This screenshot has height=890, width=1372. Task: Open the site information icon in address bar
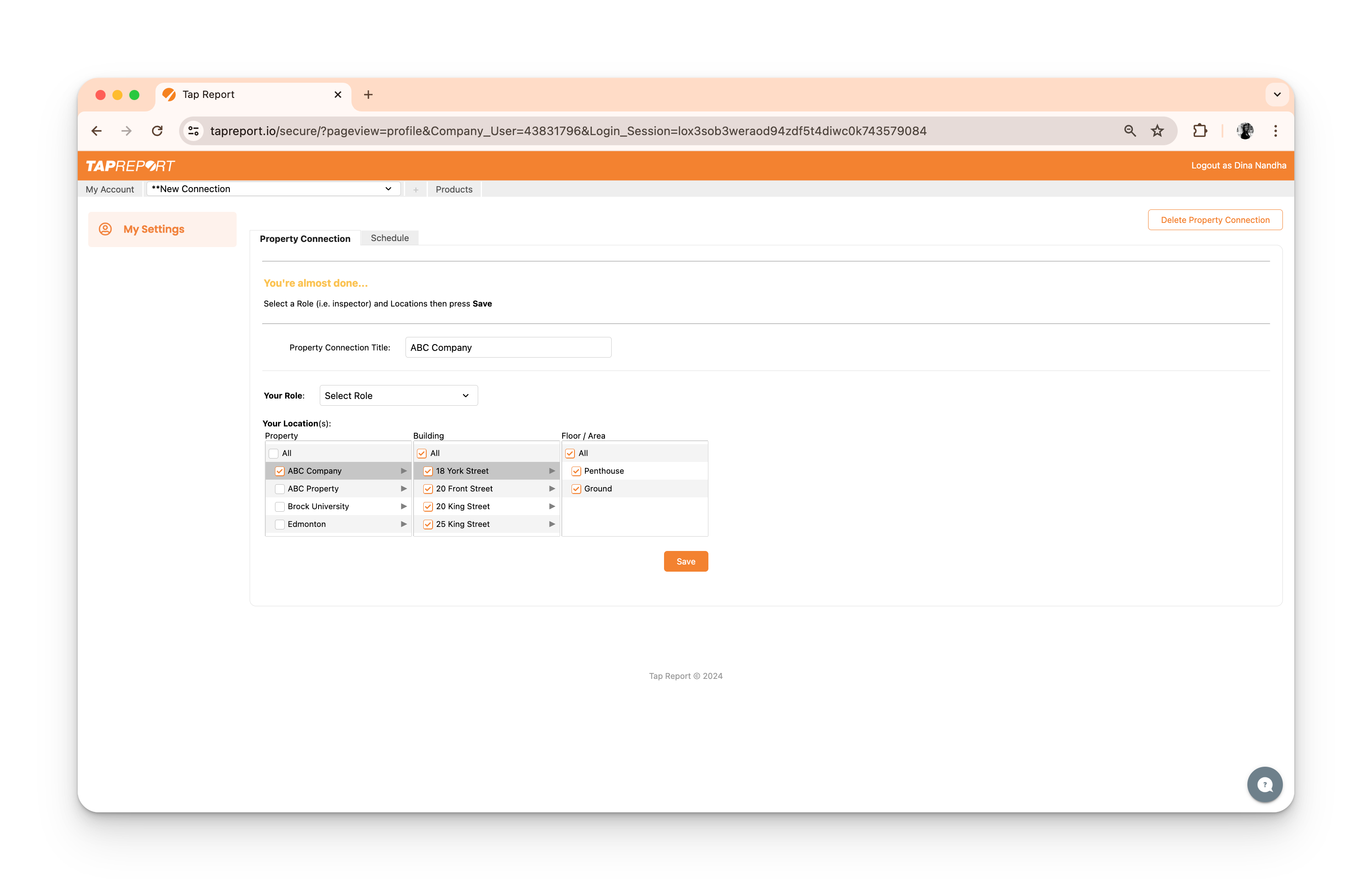194,131
